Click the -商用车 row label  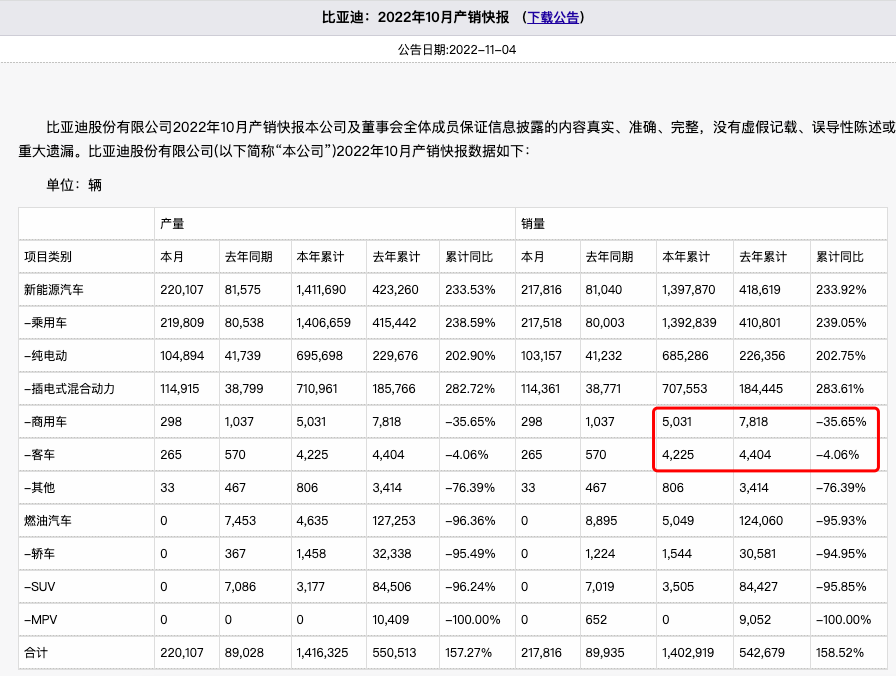click(x=46, y=422)
